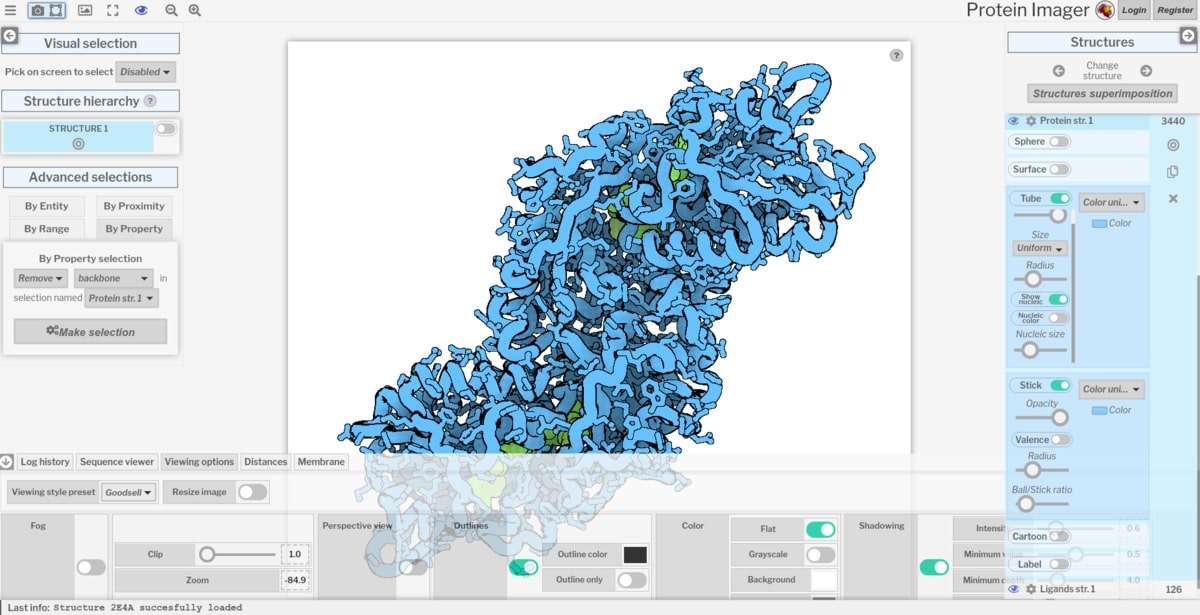
Task: Go to next structure arrow
Action: point(1146,71)
